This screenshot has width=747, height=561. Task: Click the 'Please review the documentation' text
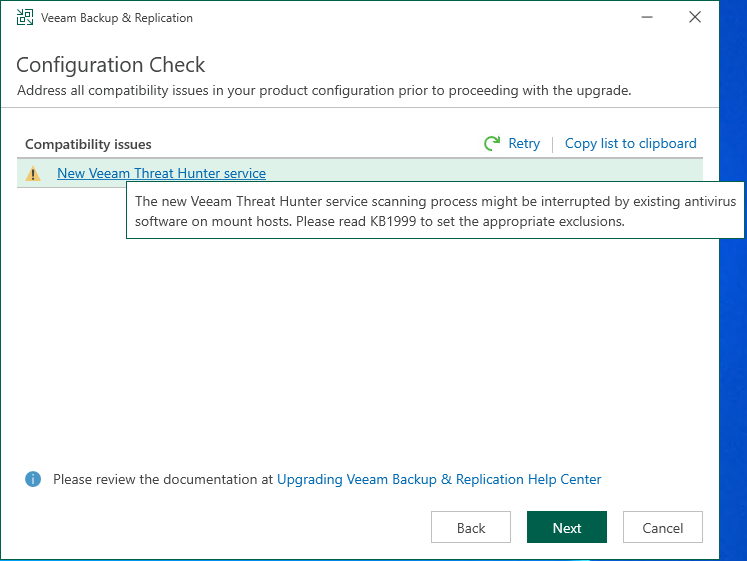(163, 479)
